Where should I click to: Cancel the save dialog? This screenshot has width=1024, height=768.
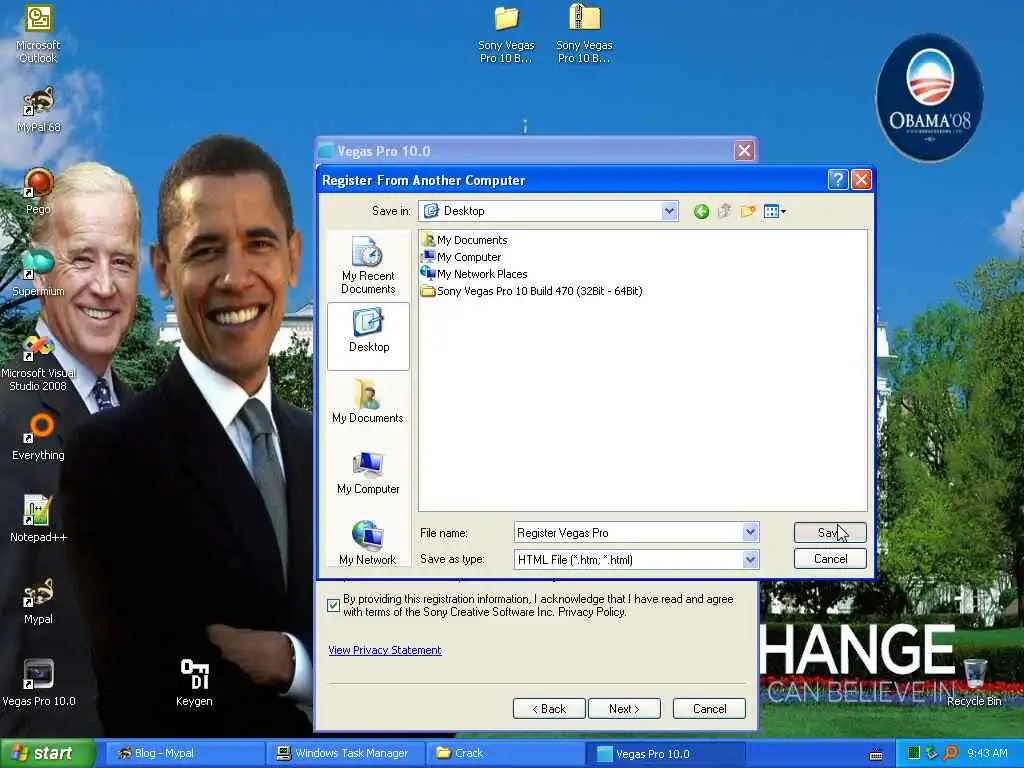coord(830,559)
